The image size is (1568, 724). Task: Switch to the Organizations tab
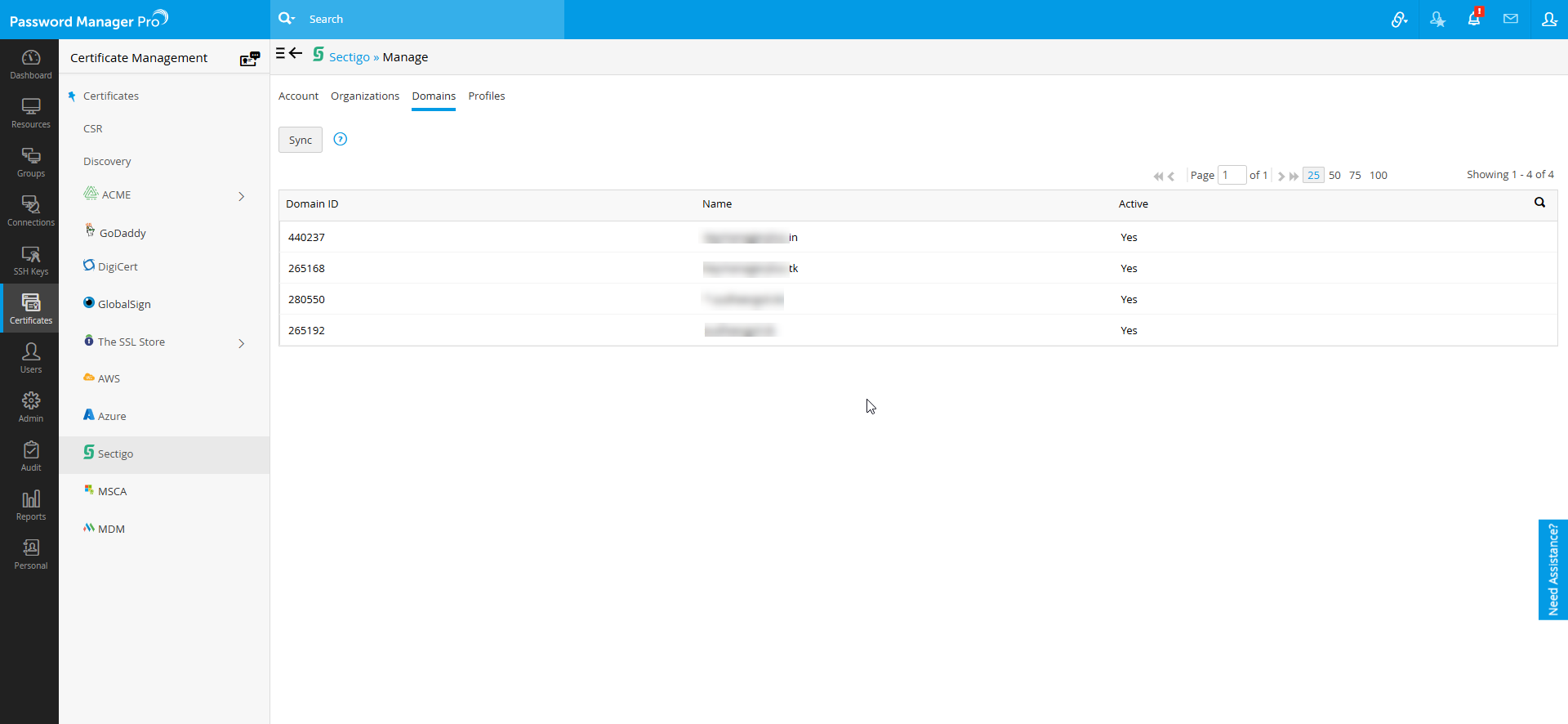click(365, 96)
